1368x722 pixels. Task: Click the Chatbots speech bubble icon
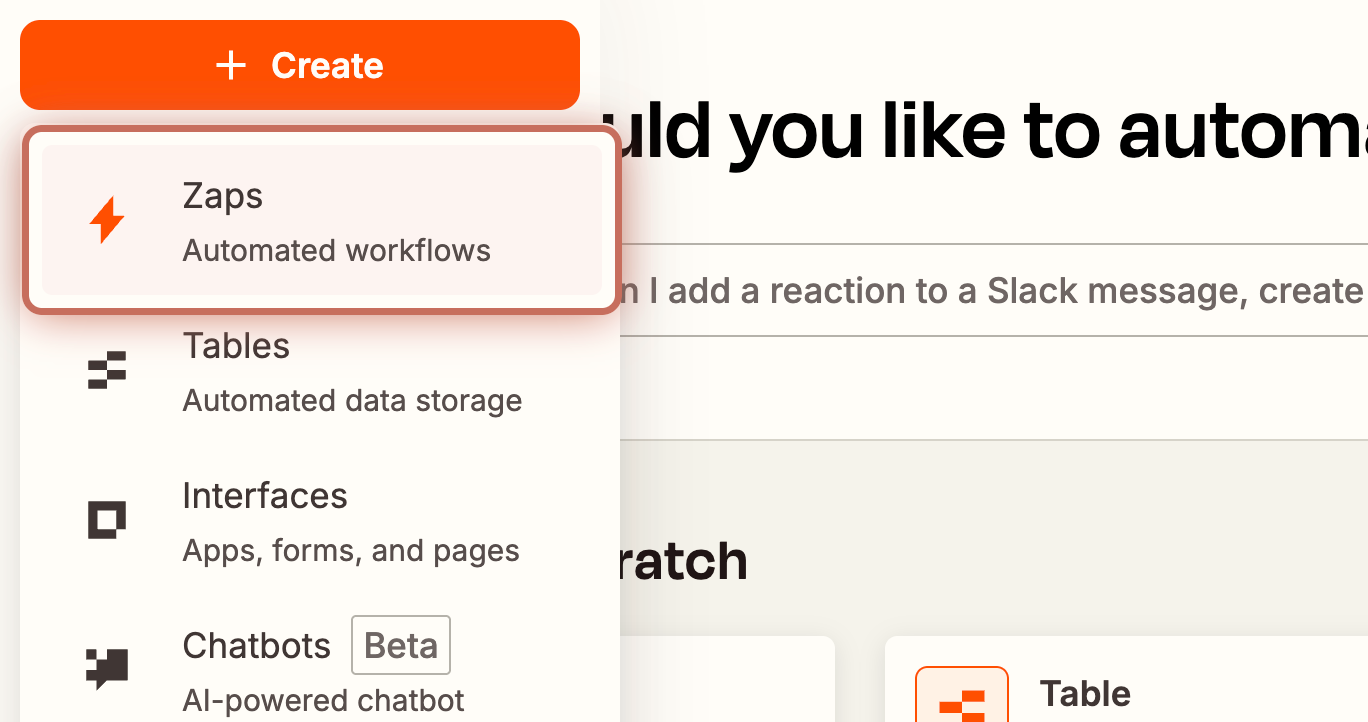click(x=107, y=670)
